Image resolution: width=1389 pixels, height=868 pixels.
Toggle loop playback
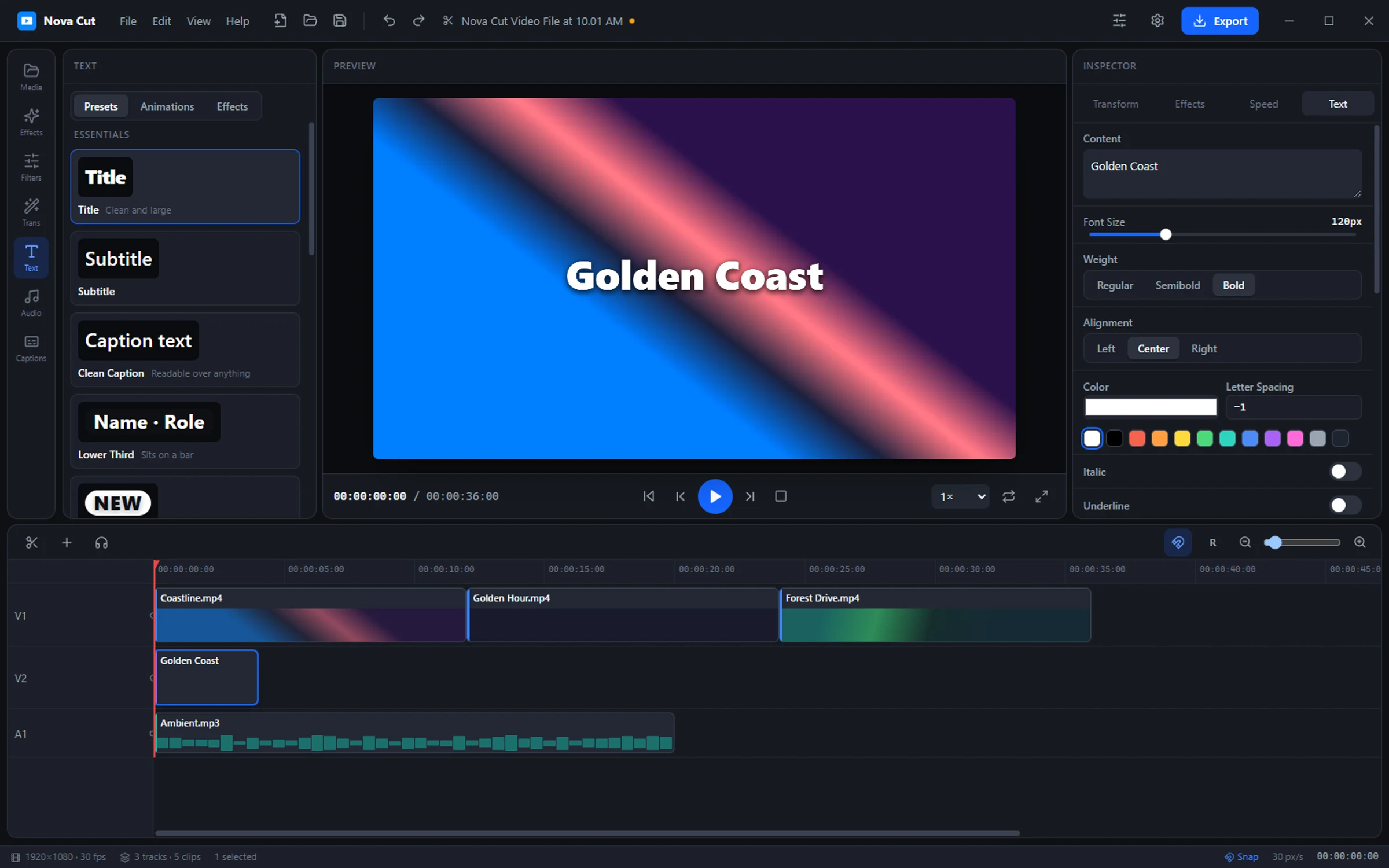(x=1009, y=496)
